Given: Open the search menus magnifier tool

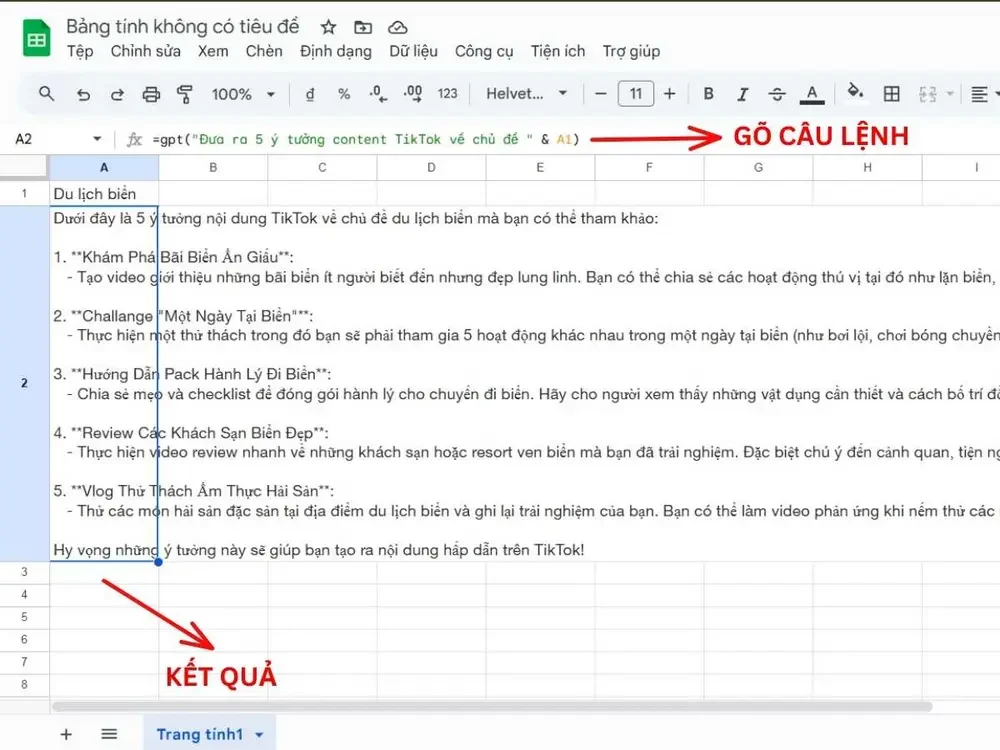Looking at the screenshot, I should click(x=47, y=94).
